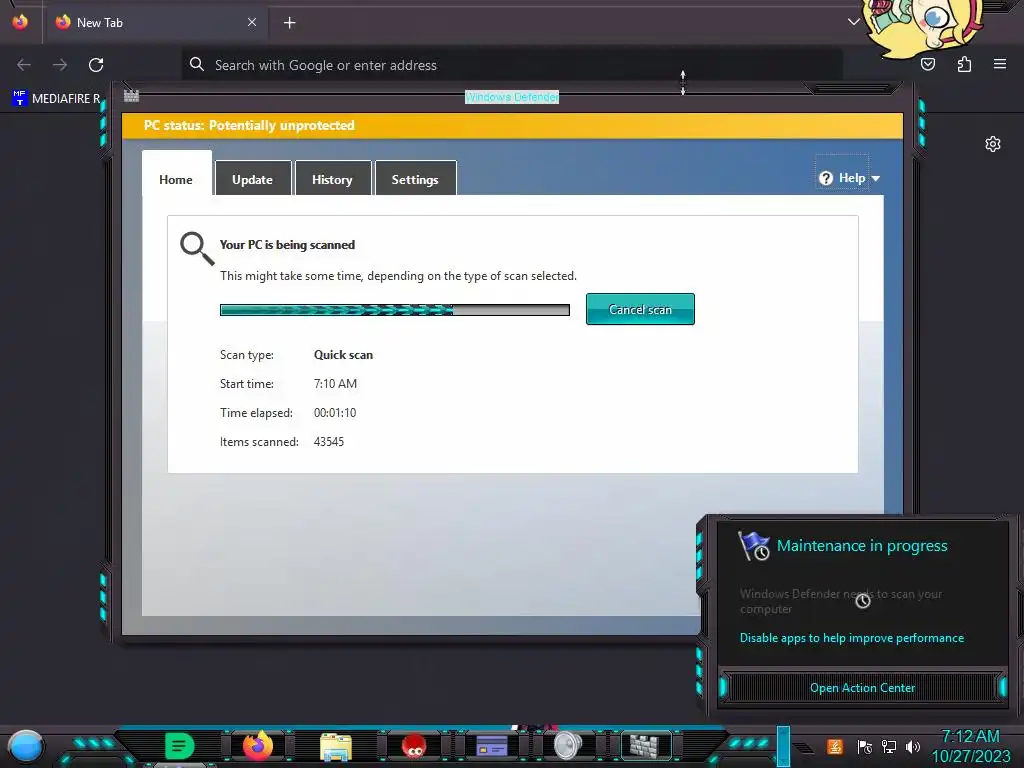Go back in Firefox

click(x=24, y=65)
